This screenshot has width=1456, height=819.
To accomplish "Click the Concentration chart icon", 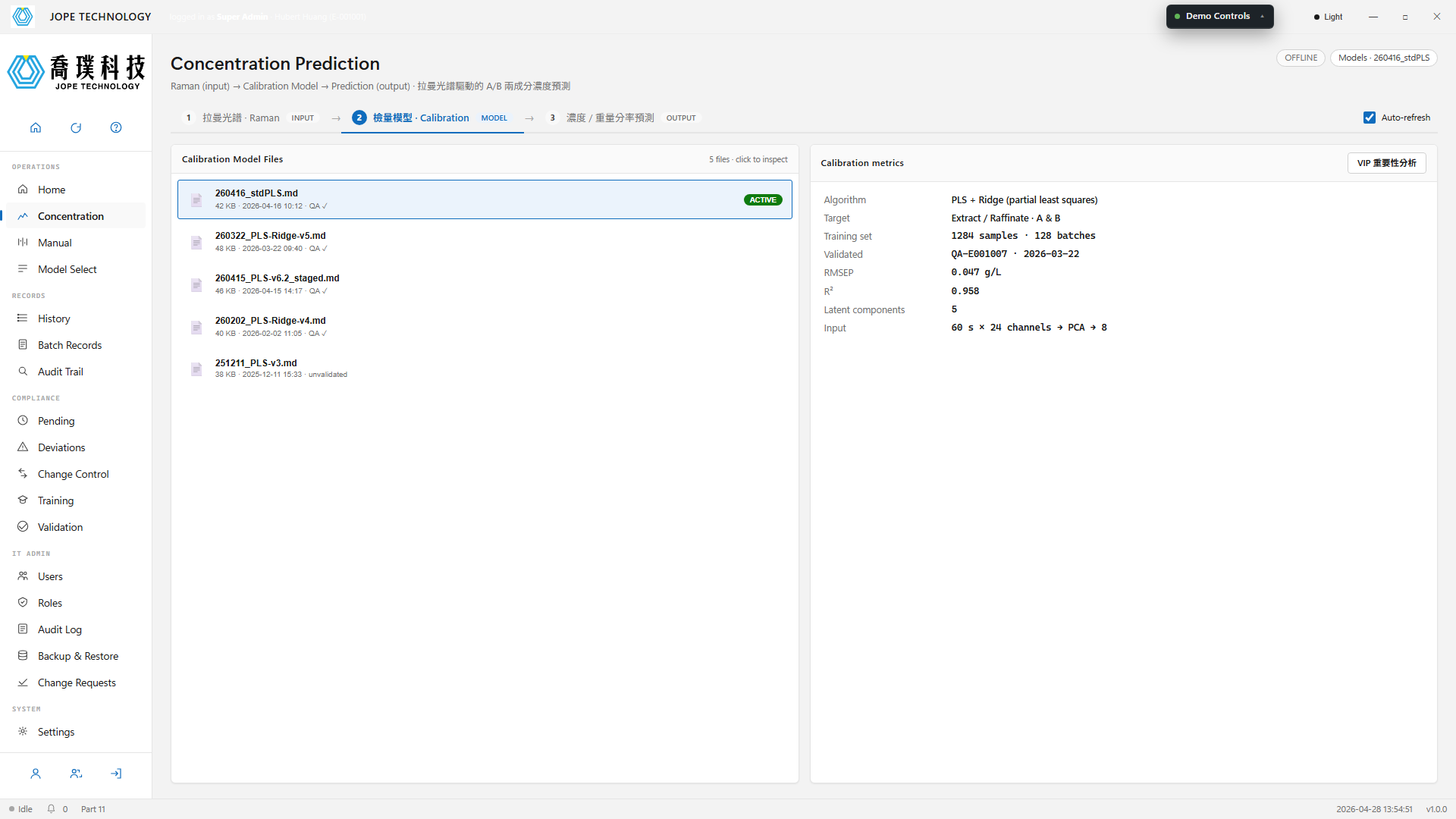I will [23, 216].
